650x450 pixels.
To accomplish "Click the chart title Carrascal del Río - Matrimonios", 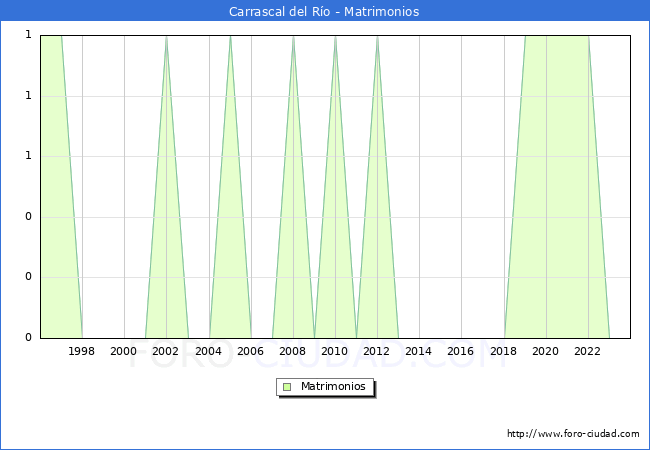I will (x=324, y=11).
